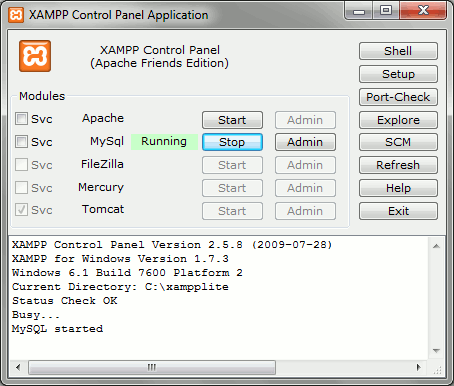Click the Modules group label

click(x=42, y=96)
